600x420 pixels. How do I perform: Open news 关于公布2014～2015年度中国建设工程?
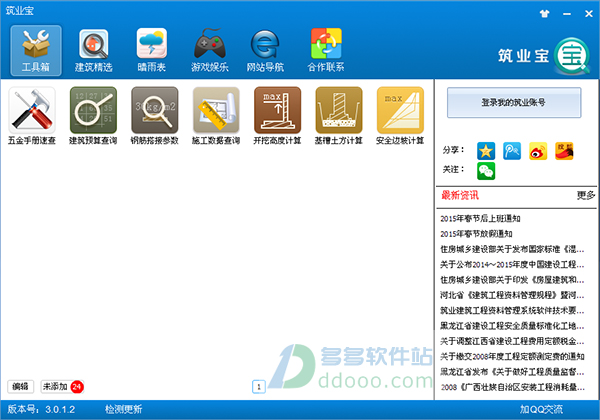(x=512, y=264)
